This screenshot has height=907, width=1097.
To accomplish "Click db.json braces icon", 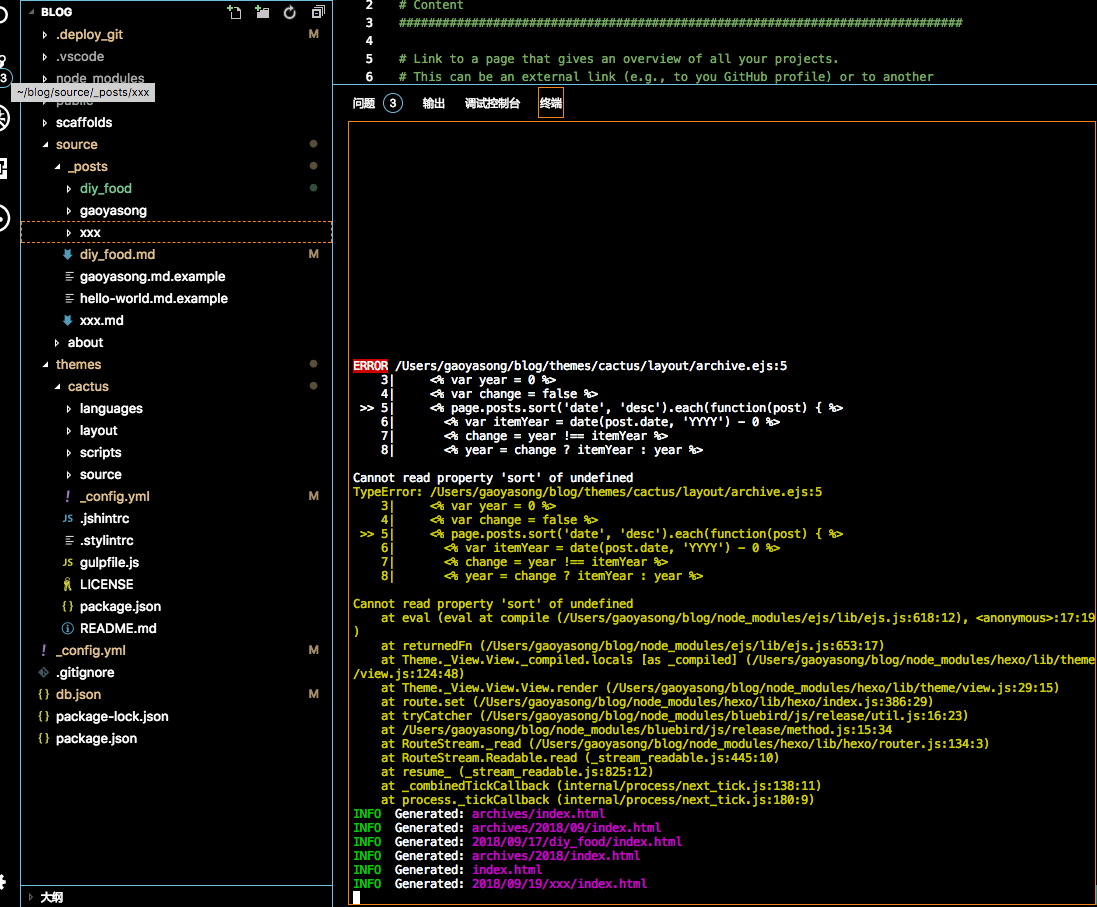I will point(44,694).
